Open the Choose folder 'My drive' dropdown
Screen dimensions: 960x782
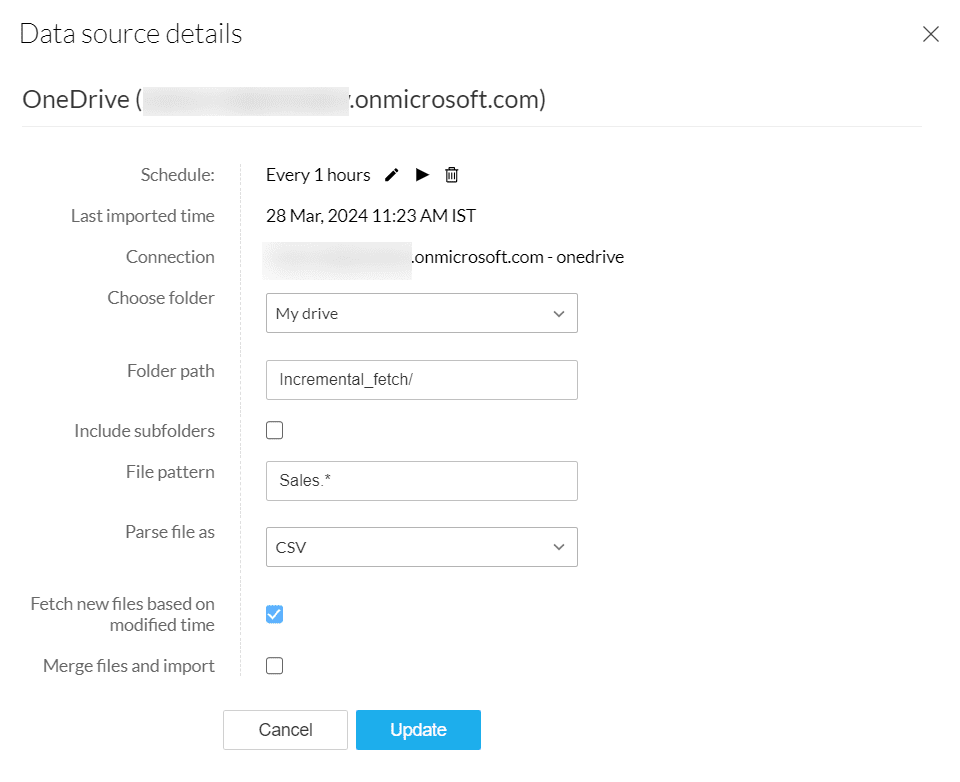[421, 313]
